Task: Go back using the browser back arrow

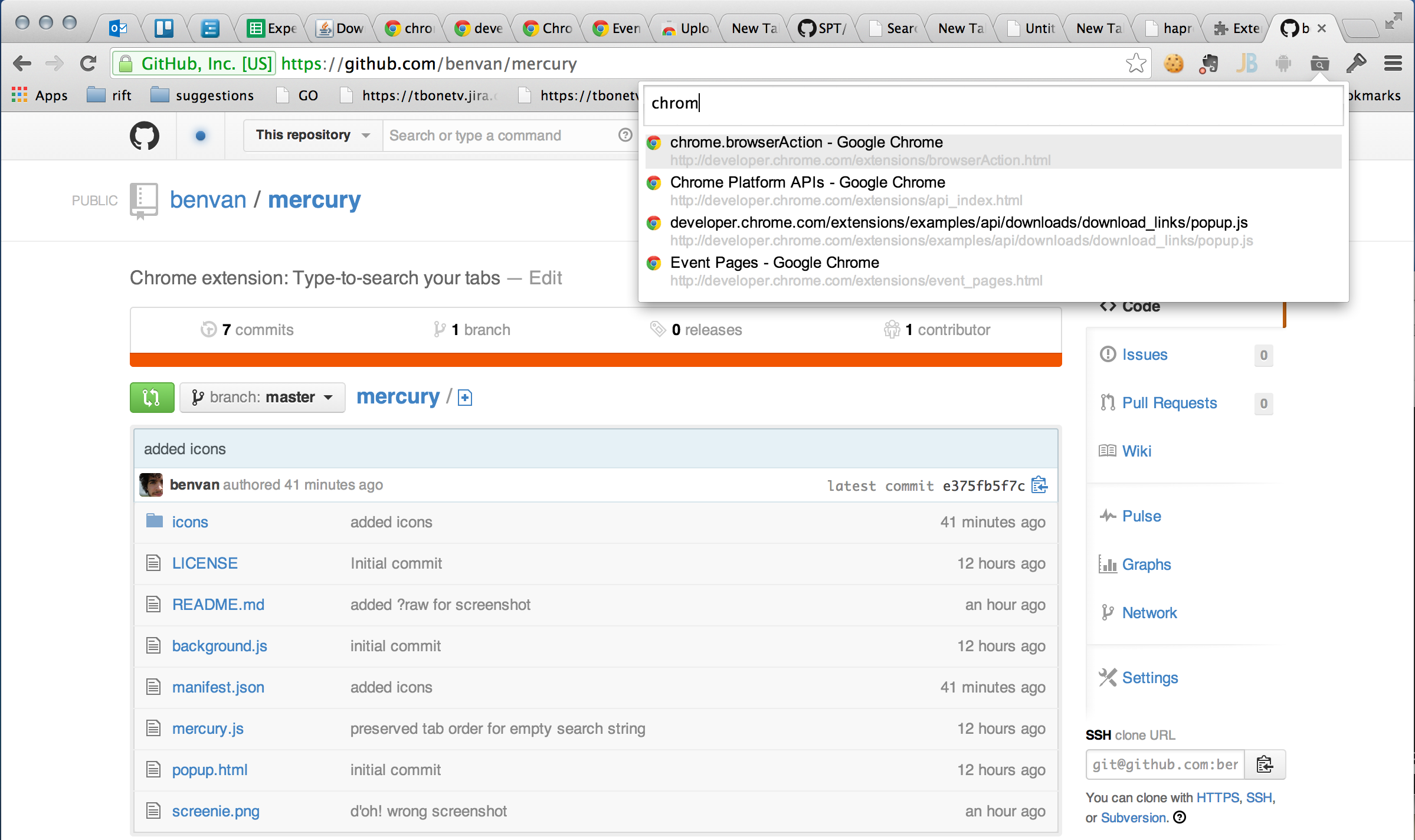Action: (22, 63)
